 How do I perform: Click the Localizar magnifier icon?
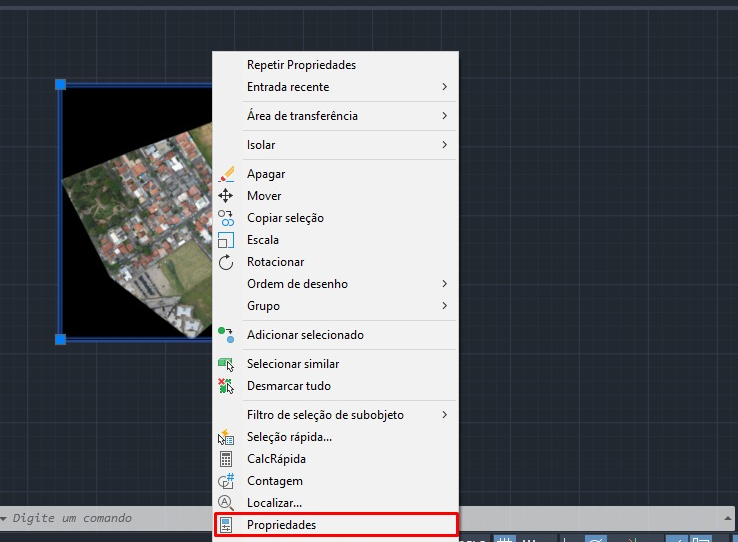pos(226,503)
